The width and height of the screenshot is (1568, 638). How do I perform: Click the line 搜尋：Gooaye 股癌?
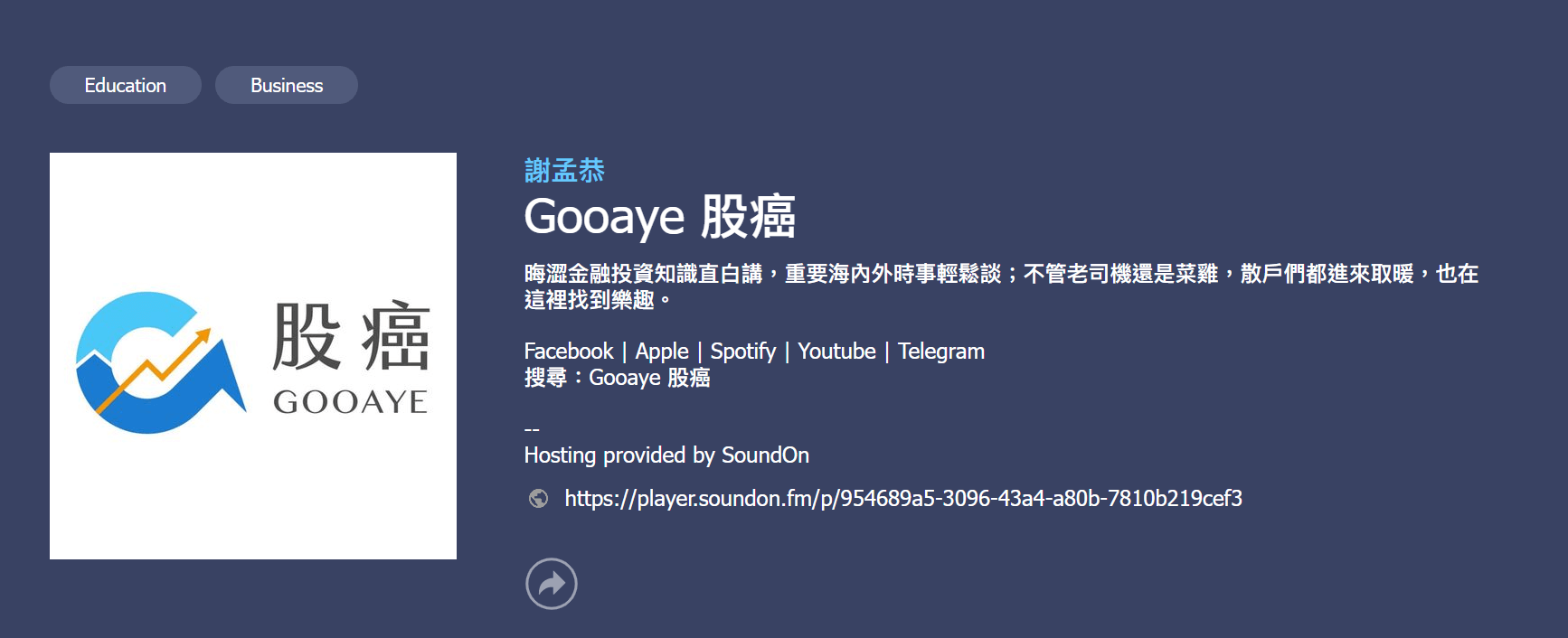click(618, 378)
